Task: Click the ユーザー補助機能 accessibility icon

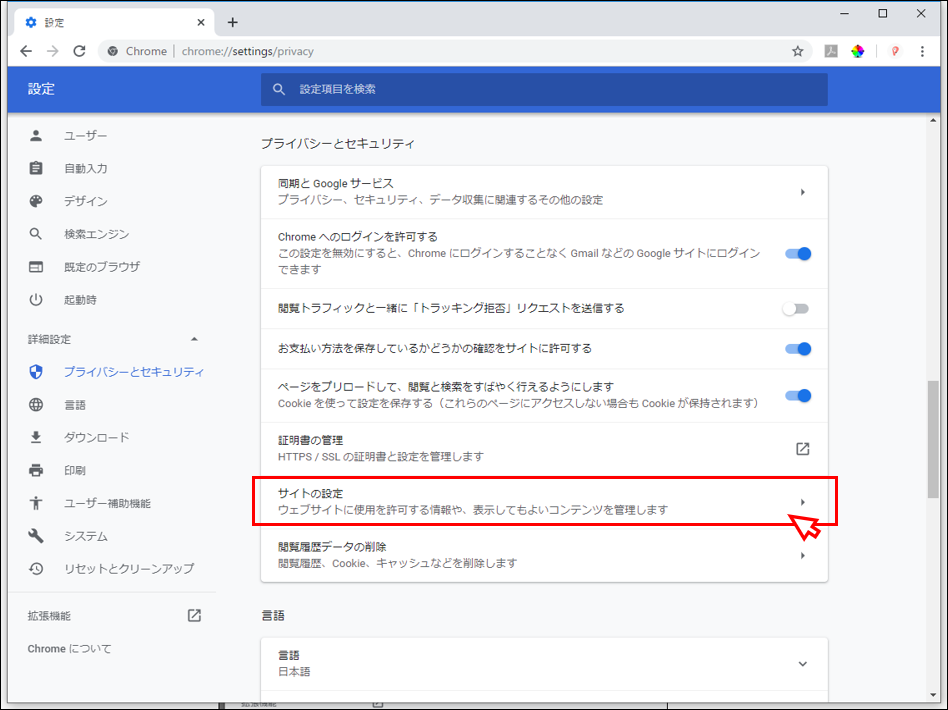Action: (36, 503)
